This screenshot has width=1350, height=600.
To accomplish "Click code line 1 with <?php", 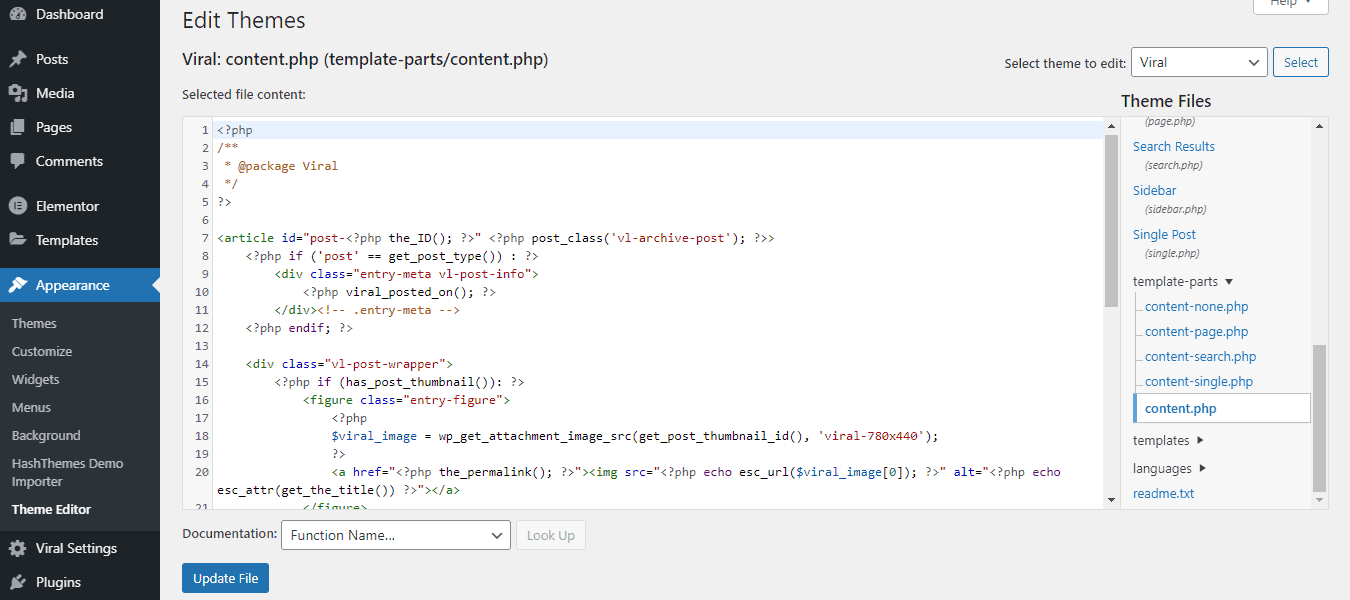I will tap(658, 130).
